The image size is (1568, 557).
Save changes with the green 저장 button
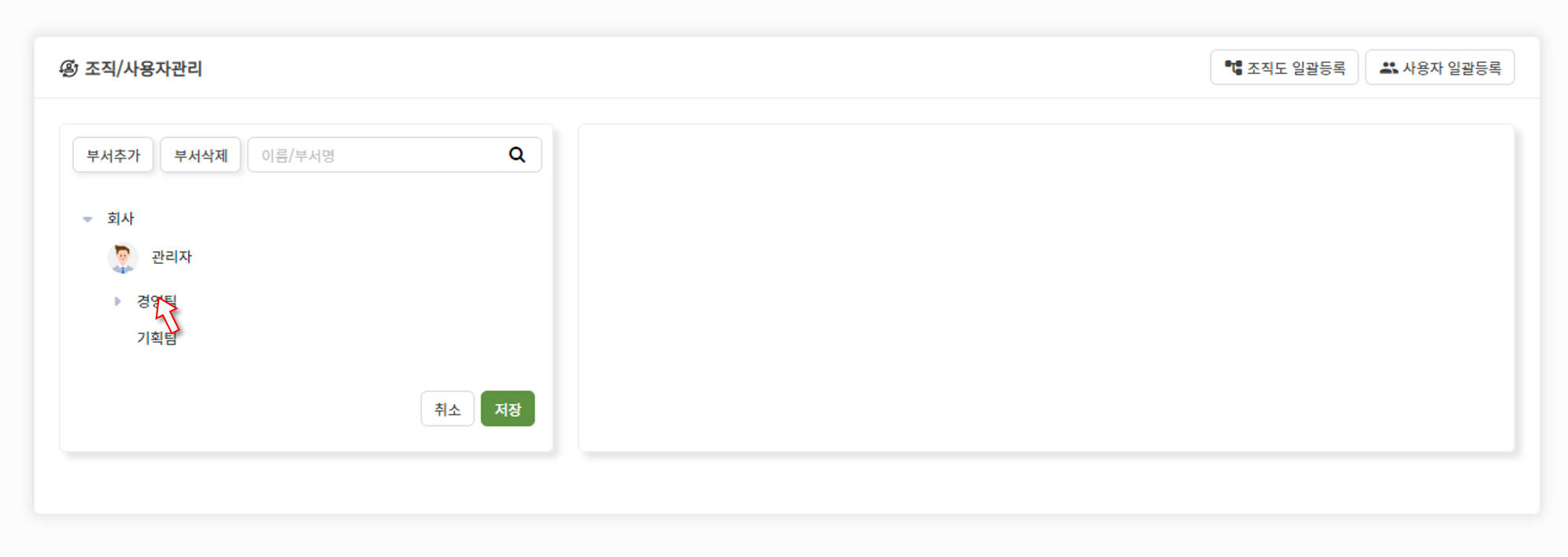click(x=508, y=409)
